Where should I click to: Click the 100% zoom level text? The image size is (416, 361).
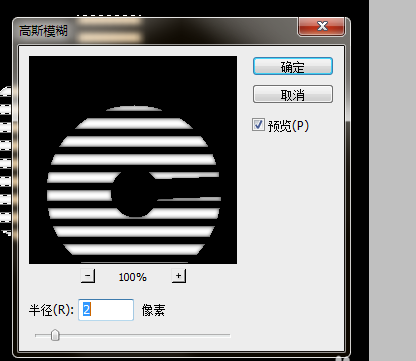click(x=133, y=277)
